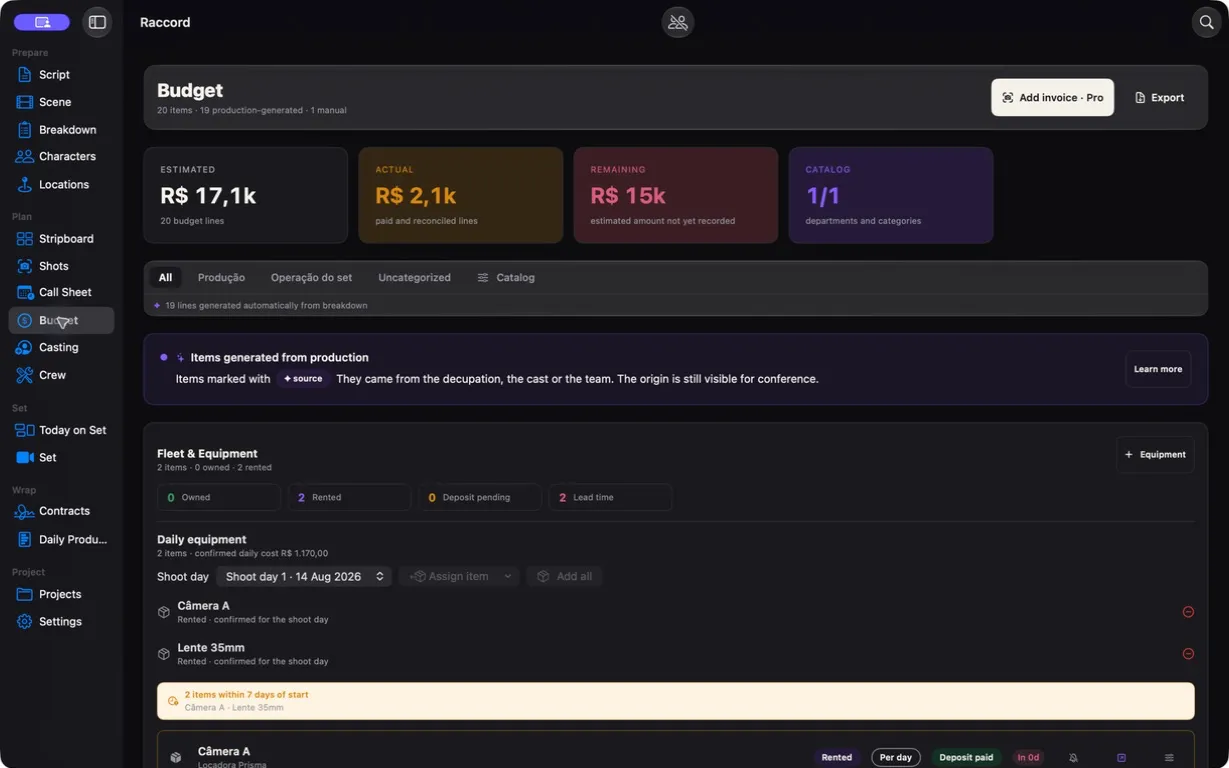This screenshot has width=1229, height=768.
Task: Open Locations in the sidebar
Action: point(61,185)
